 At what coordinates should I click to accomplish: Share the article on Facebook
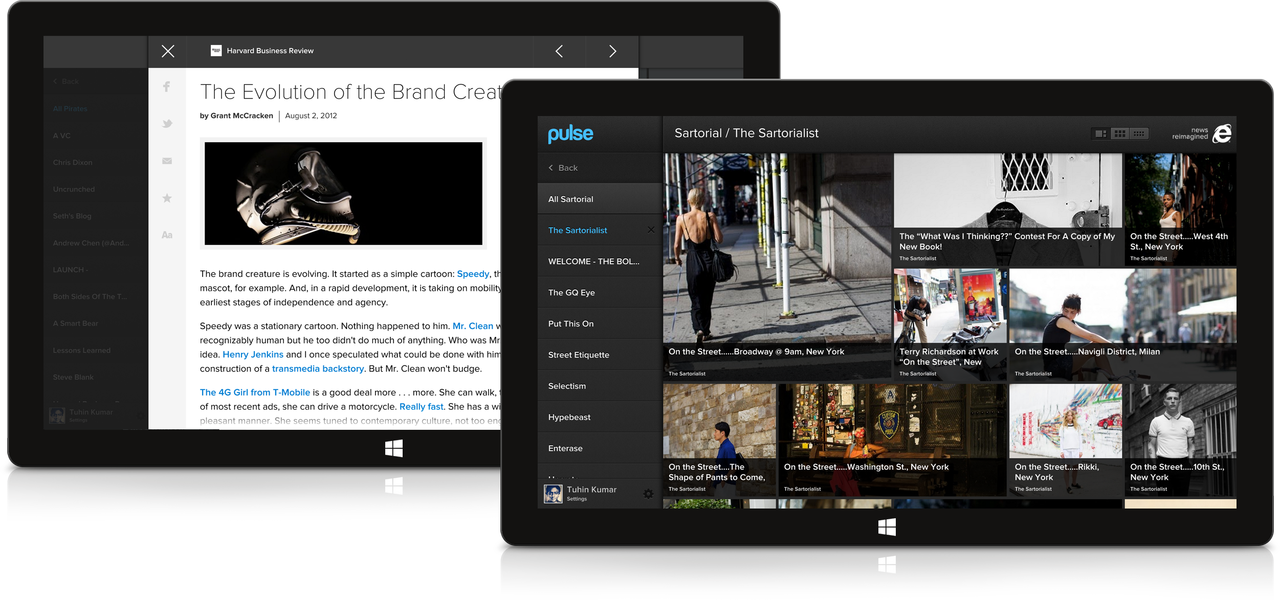point(167,87)
